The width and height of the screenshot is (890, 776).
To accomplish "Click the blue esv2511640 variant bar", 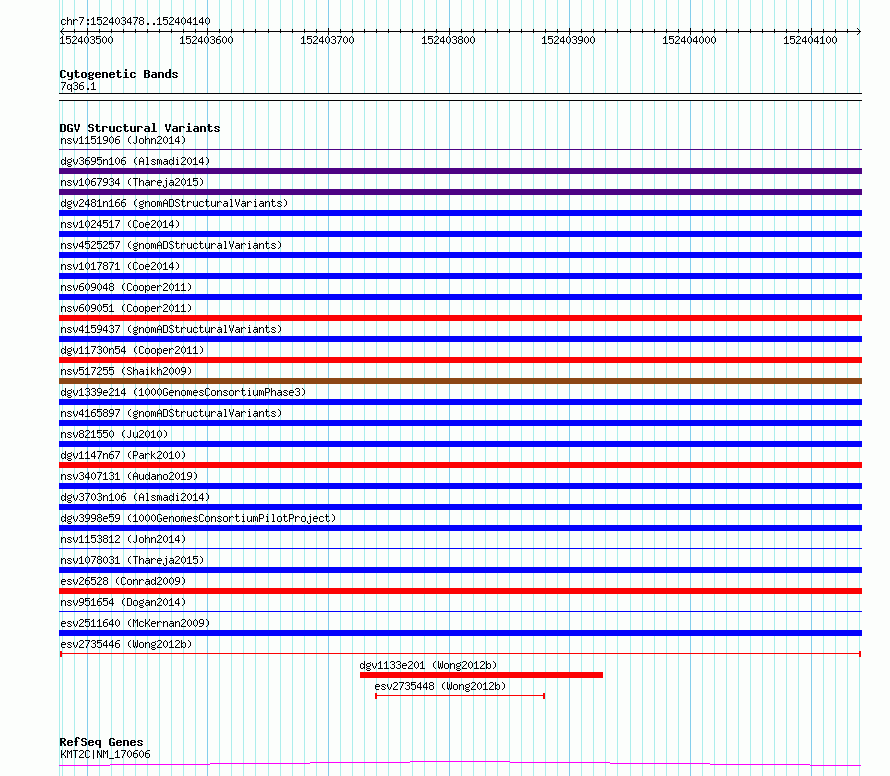I will tap(461, 633).
